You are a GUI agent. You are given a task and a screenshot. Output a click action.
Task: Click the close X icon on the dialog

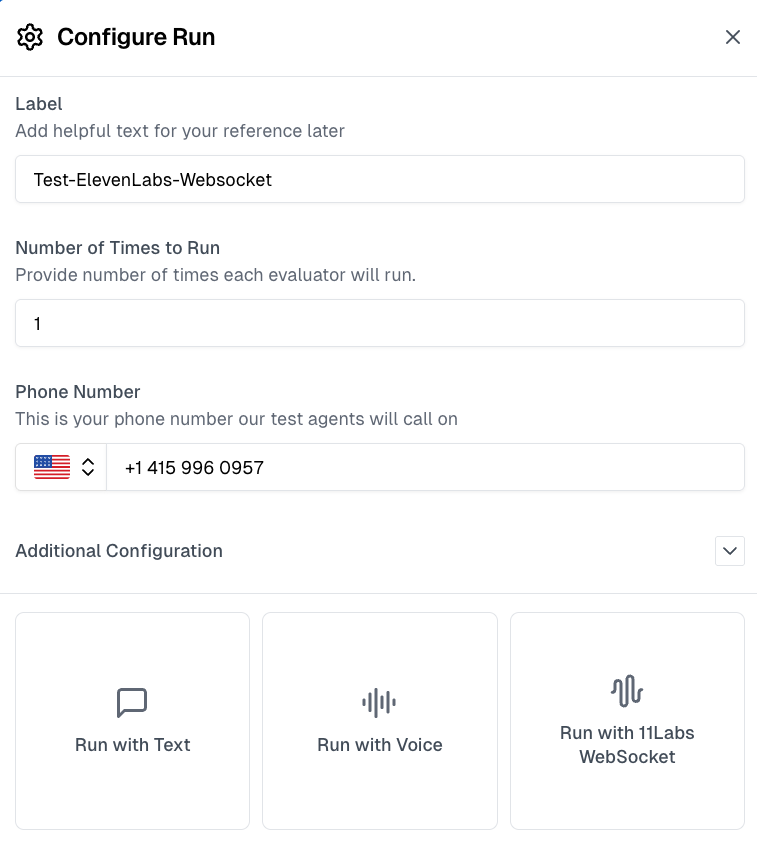click(x=733, y=37)
